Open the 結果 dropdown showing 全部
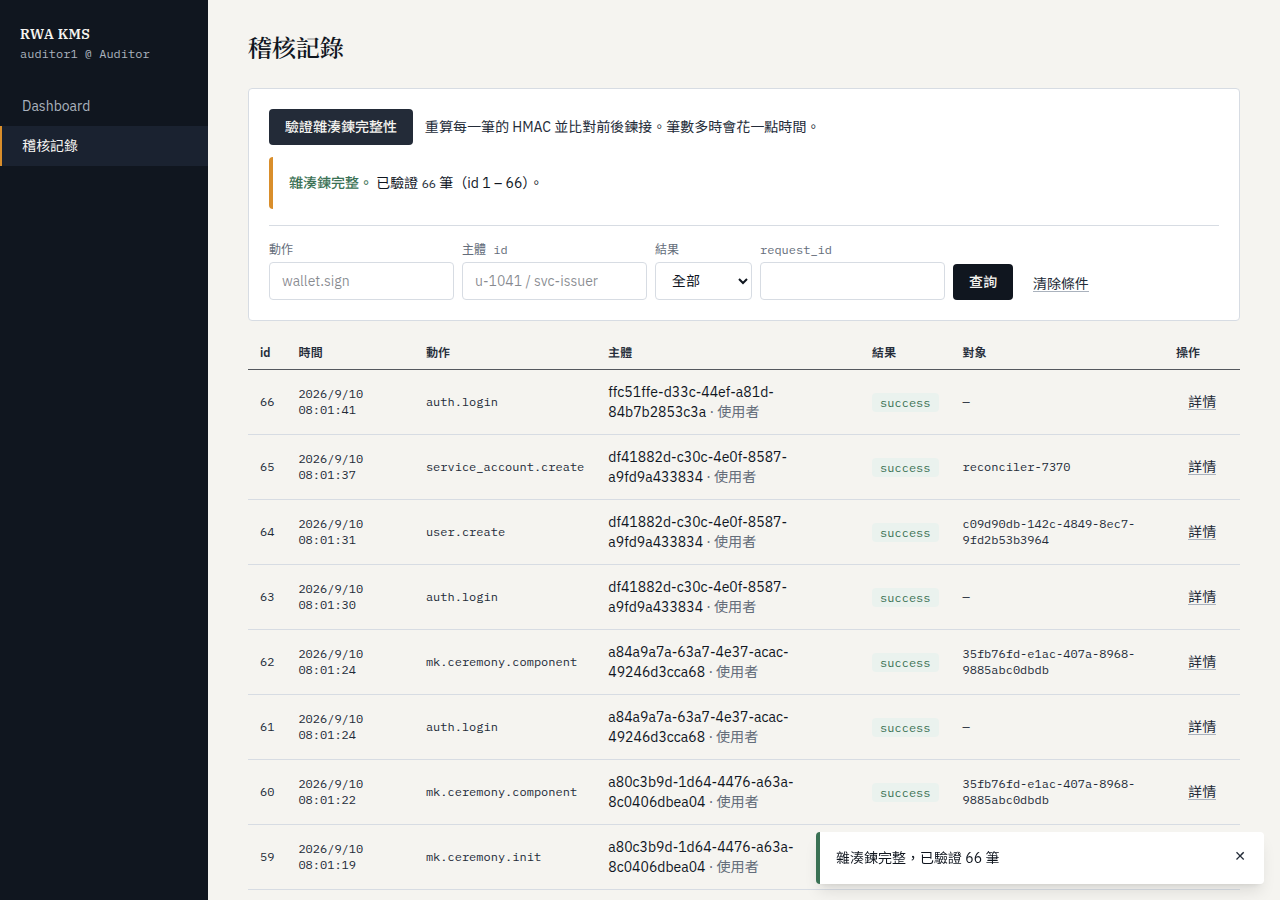1280x900 pixels. 703,281
